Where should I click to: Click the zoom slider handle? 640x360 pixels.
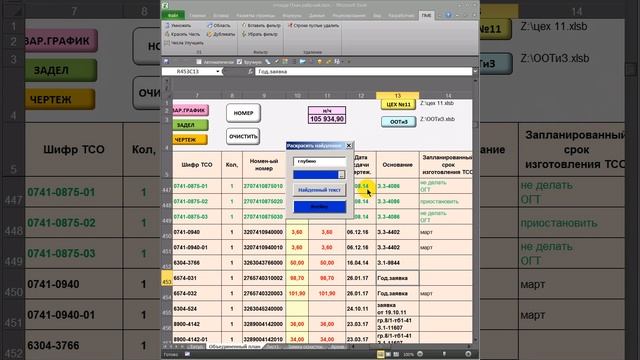coord(444,354)
